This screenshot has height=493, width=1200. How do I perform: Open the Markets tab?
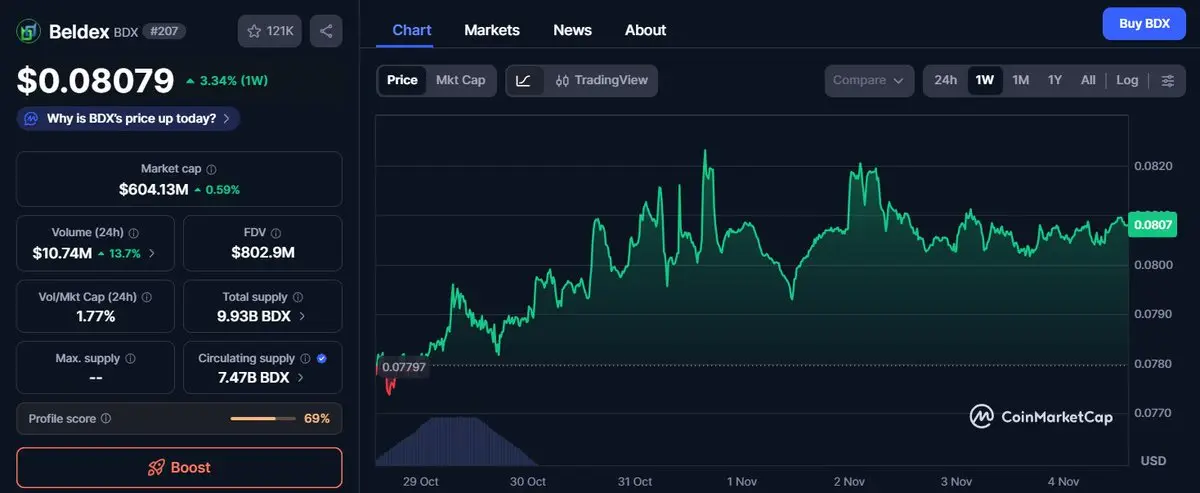(492, 30)
